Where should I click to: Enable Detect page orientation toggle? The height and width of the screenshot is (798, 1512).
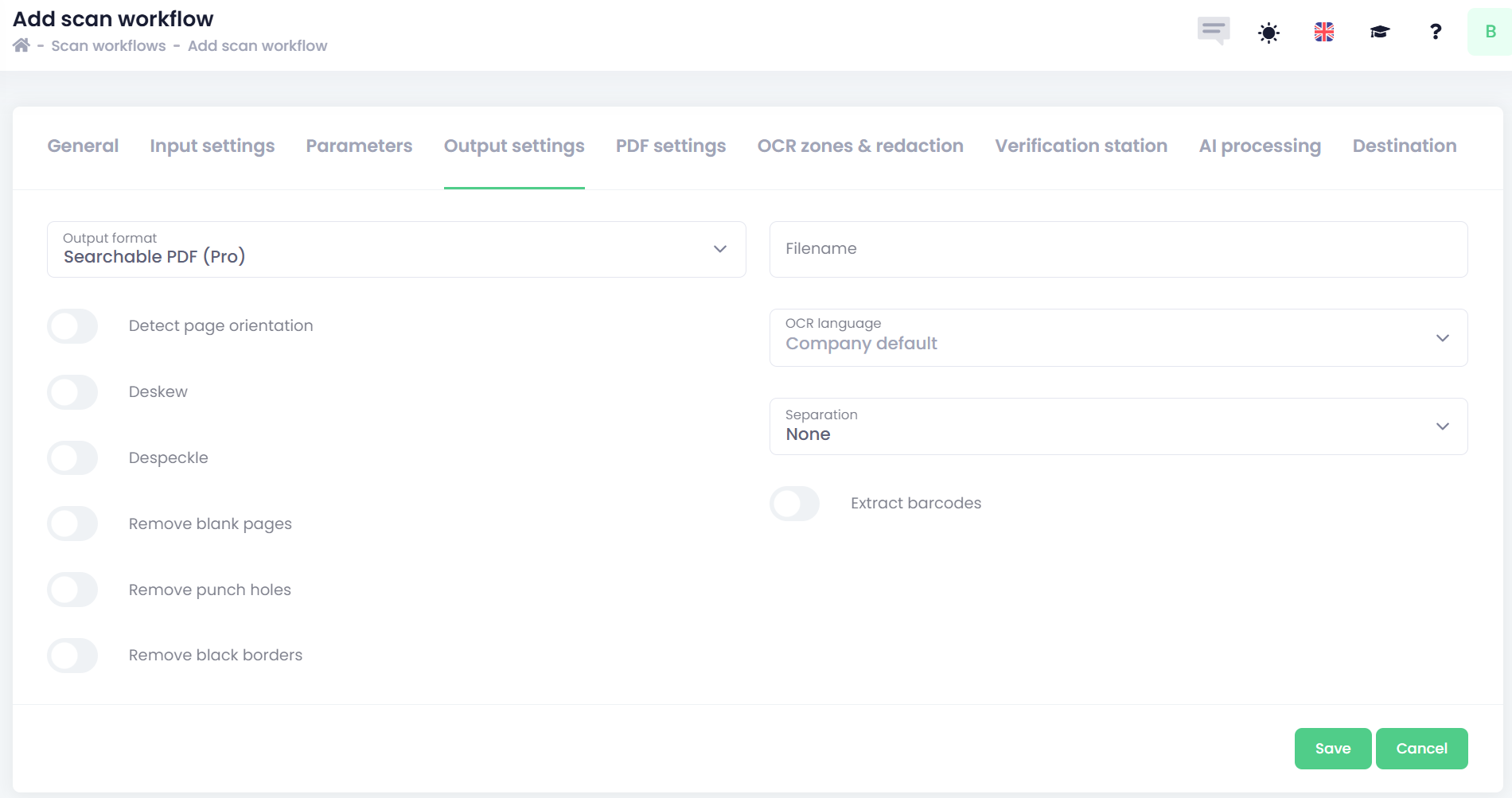(x=72, y=326)
